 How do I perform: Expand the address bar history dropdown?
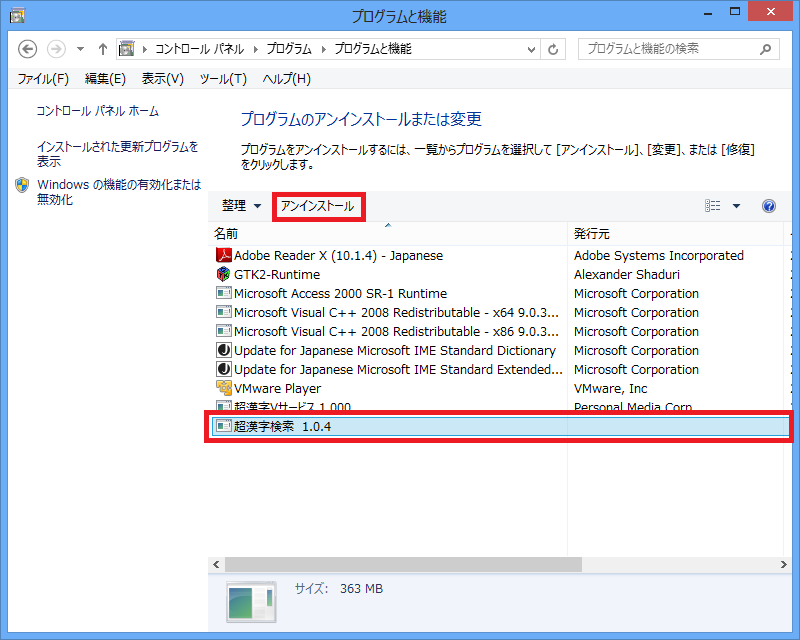[530, 49]
